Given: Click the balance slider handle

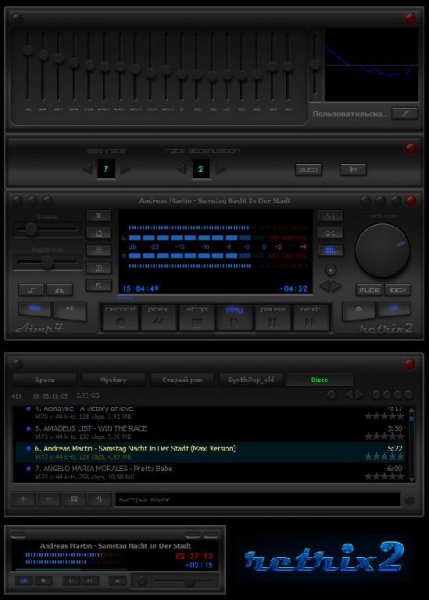Looking at the screenshot, I should tap(47, 262).
